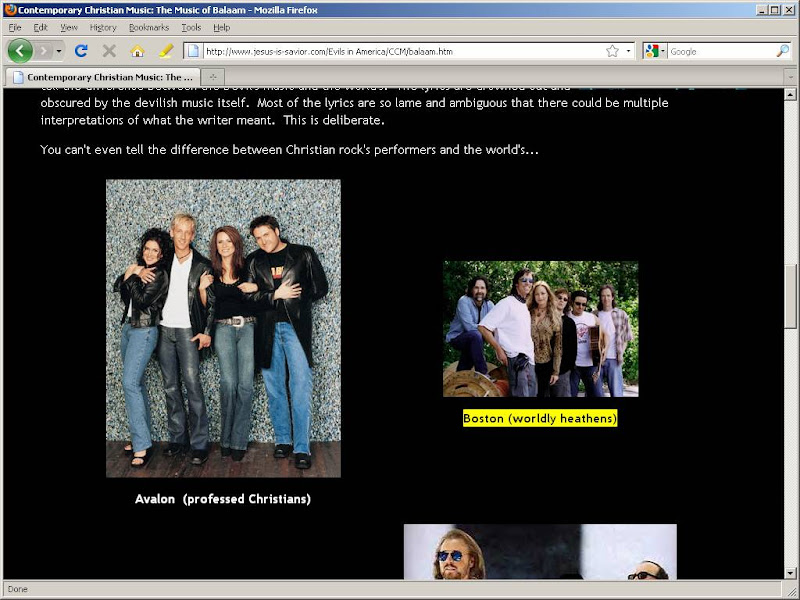Go to the Home page icon
800x600 pixels.
pyautogui.click(x=137, y=51)
